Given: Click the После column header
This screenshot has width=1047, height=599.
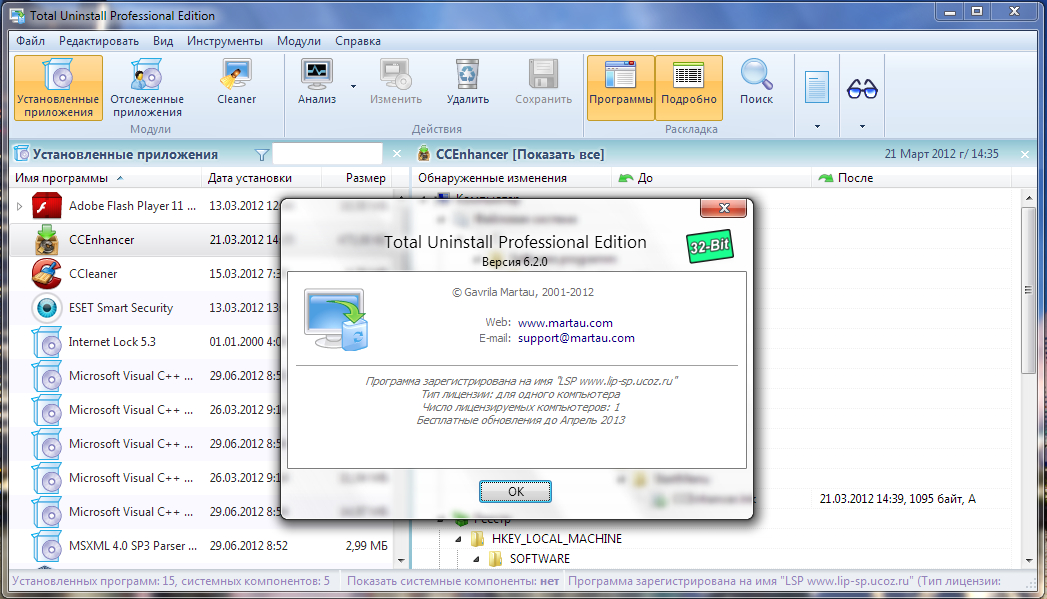Looking at the screenshot, I should click(911, 178).
